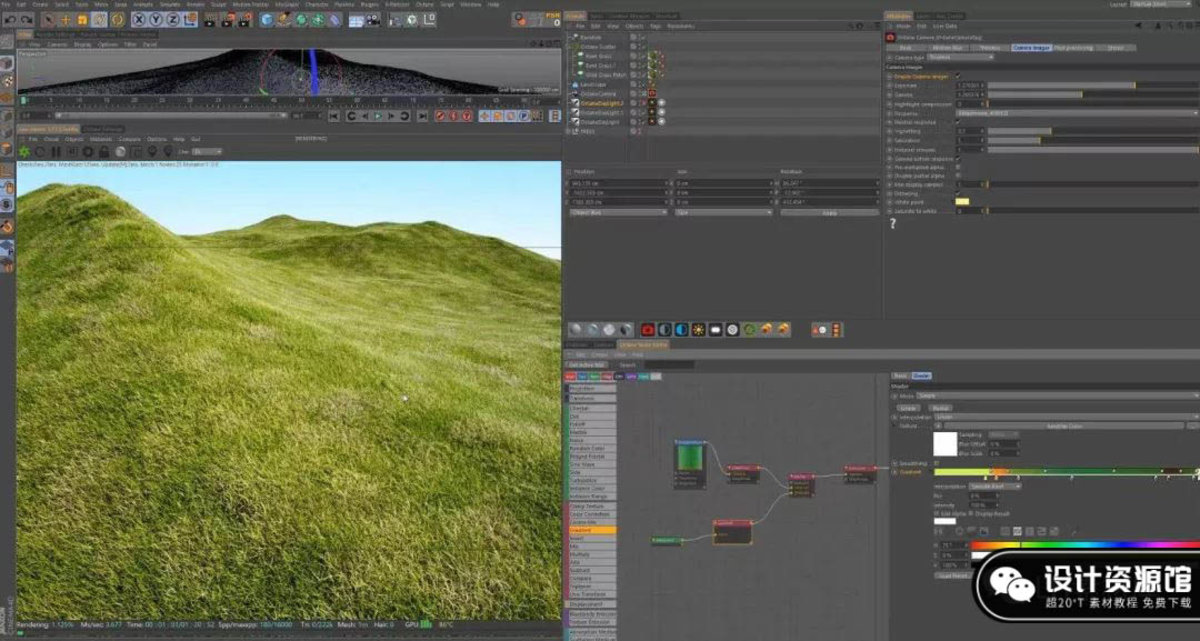Adjust the Exposure slider
Viewport: 1200px width, 641px height.
point(1094,85)
